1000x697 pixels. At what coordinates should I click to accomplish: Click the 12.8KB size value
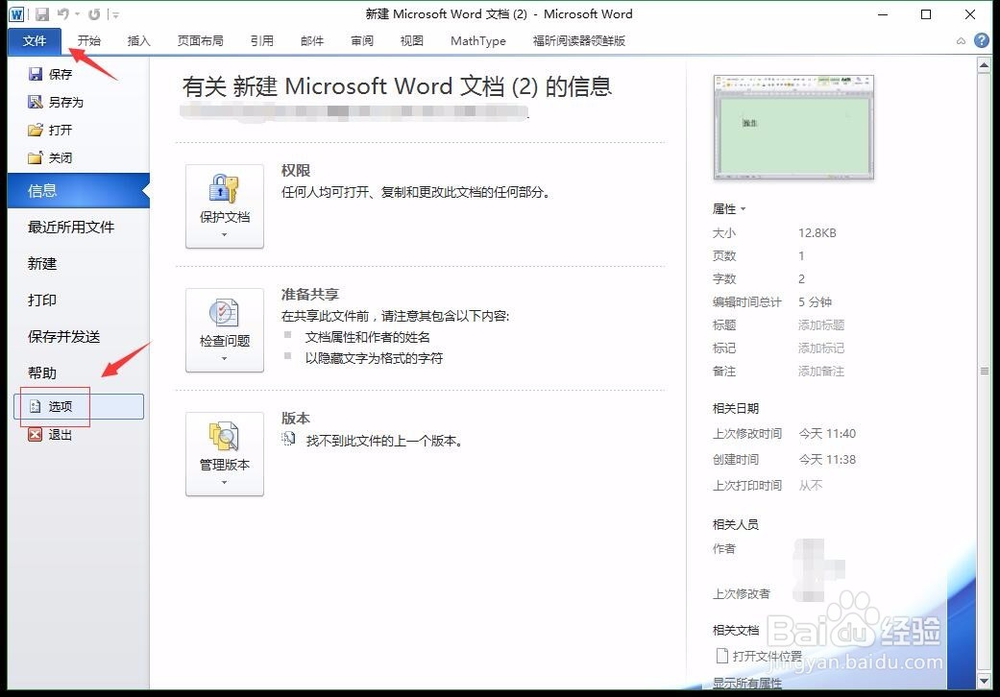click(817, 233)
